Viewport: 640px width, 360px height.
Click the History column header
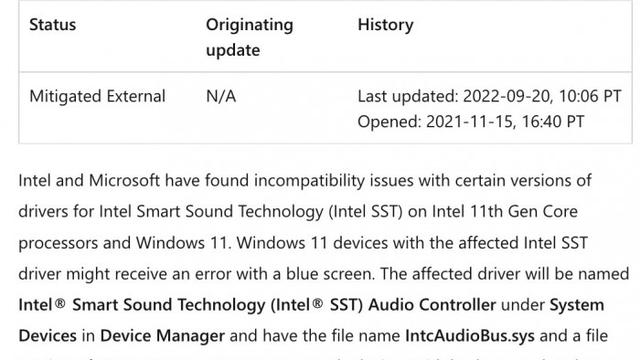pyautogui.click(x=386, y=24)
